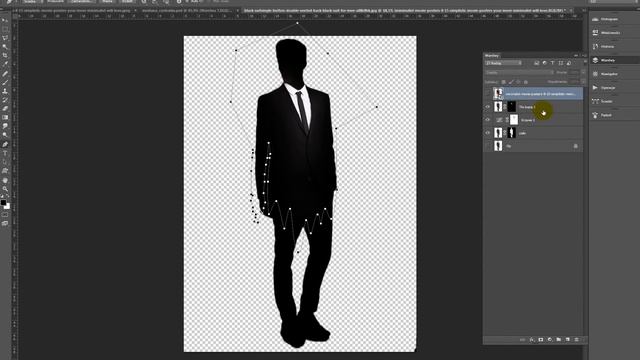Viewport: 640px width, 360px height.
Task: Toggle lock position in Layers panel
Action: point(518,82)
